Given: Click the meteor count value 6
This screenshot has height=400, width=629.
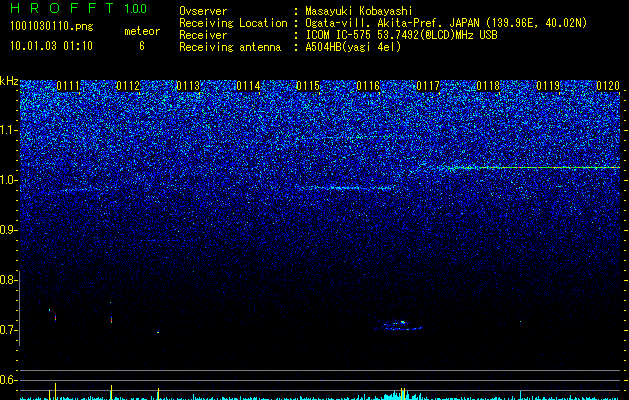Looking at the screenshot, I should 142,46.
